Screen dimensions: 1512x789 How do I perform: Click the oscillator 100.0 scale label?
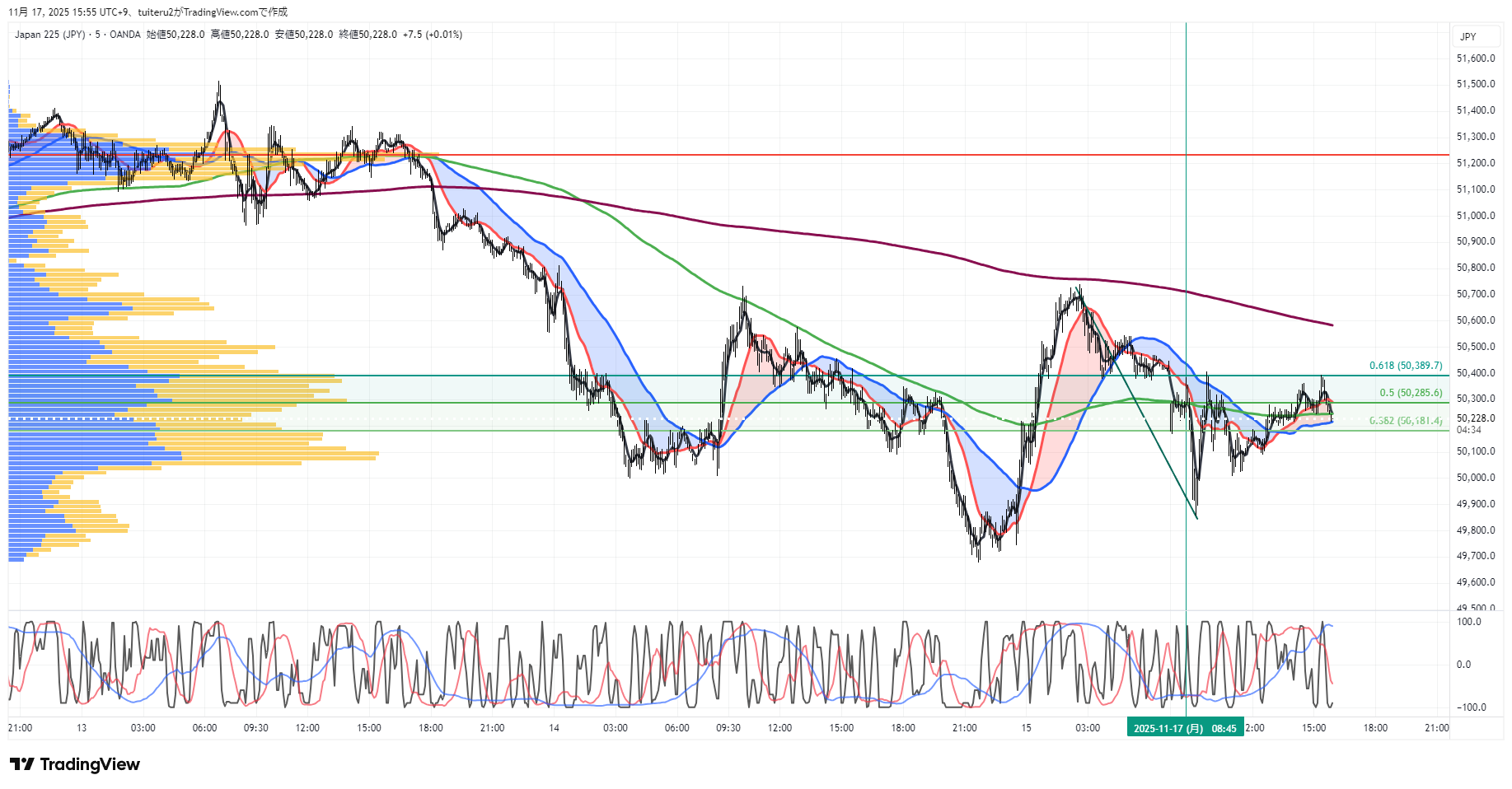point(1468,622)
